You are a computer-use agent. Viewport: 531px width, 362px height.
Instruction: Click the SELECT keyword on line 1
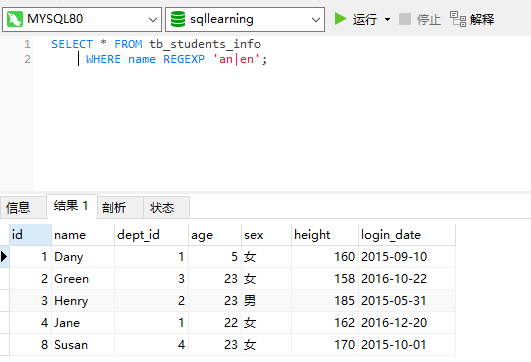[x=72, y=44]
